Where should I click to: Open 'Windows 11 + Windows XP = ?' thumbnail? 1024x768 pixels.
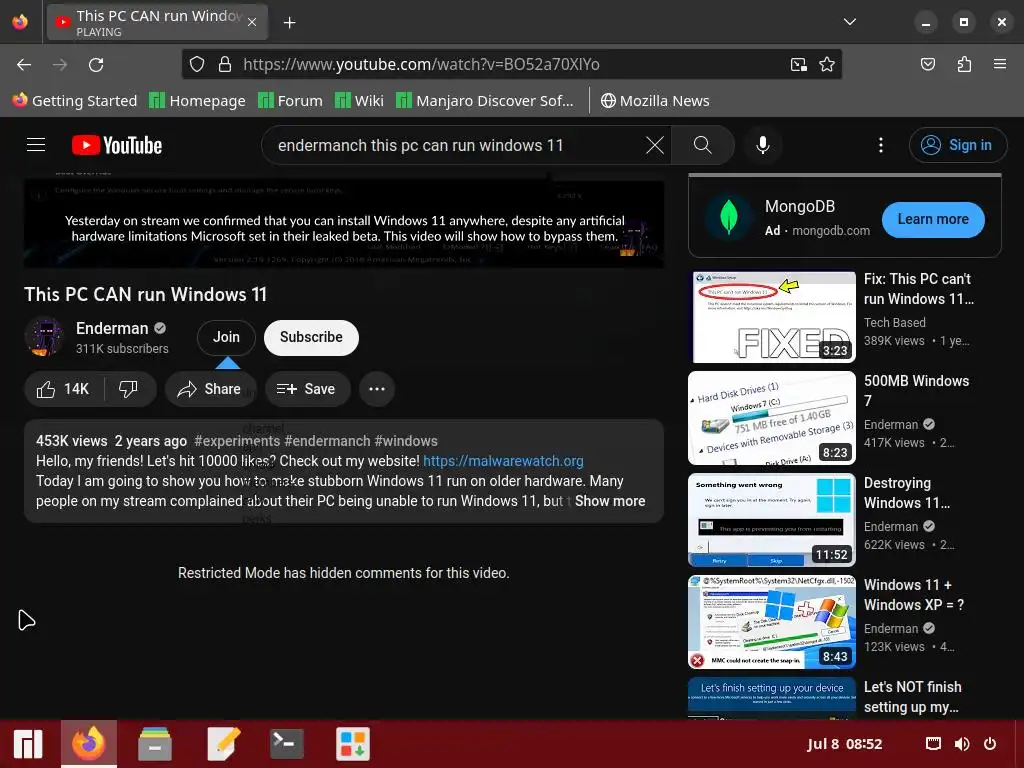tap(772, 622)
